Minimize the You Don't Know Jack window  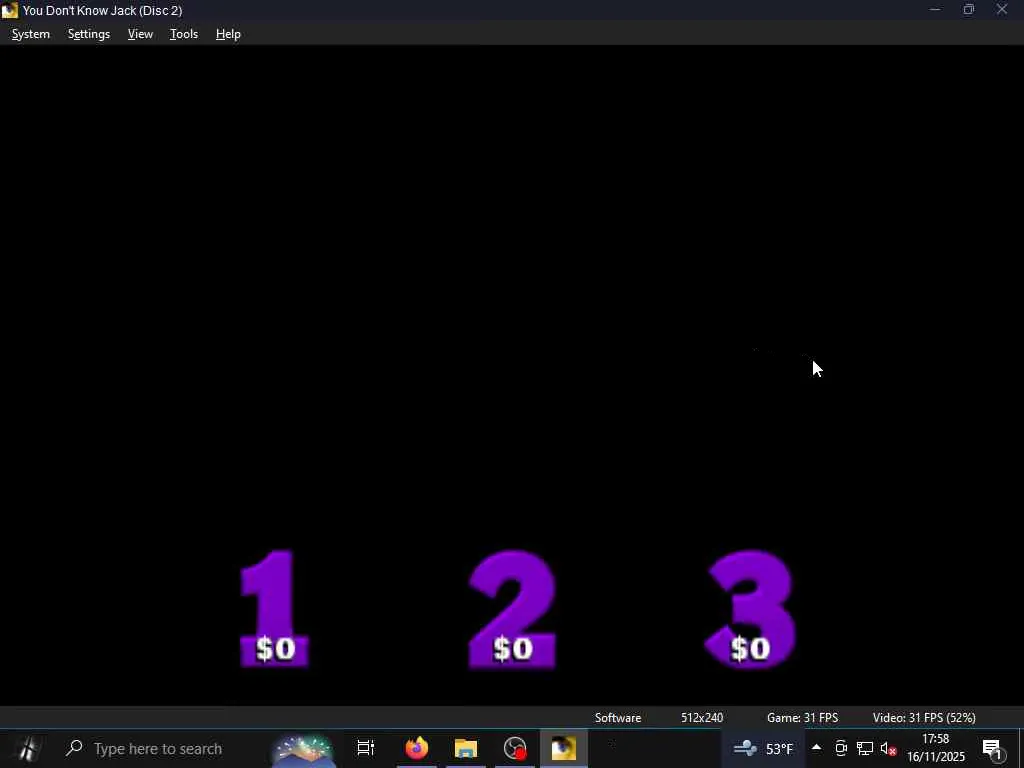pos(935,10)
